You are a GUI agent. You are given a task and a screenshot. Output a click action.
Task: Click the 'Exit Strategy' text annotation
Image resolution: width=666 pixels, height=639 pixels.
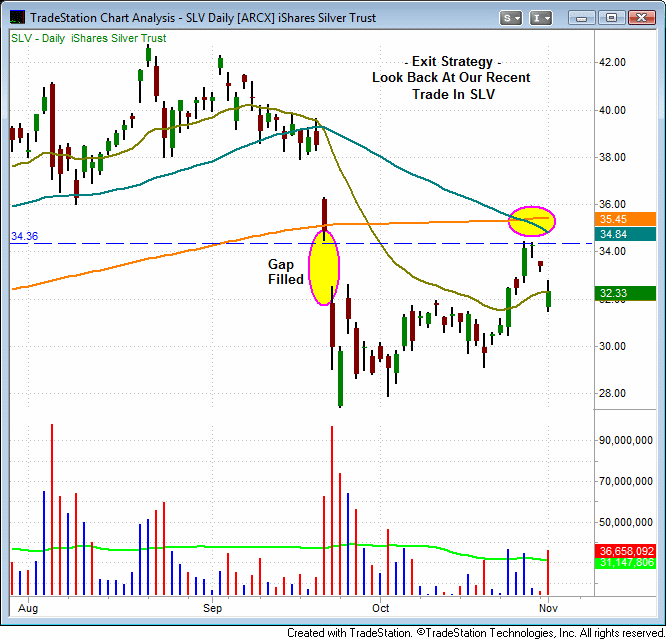(452, 62)
